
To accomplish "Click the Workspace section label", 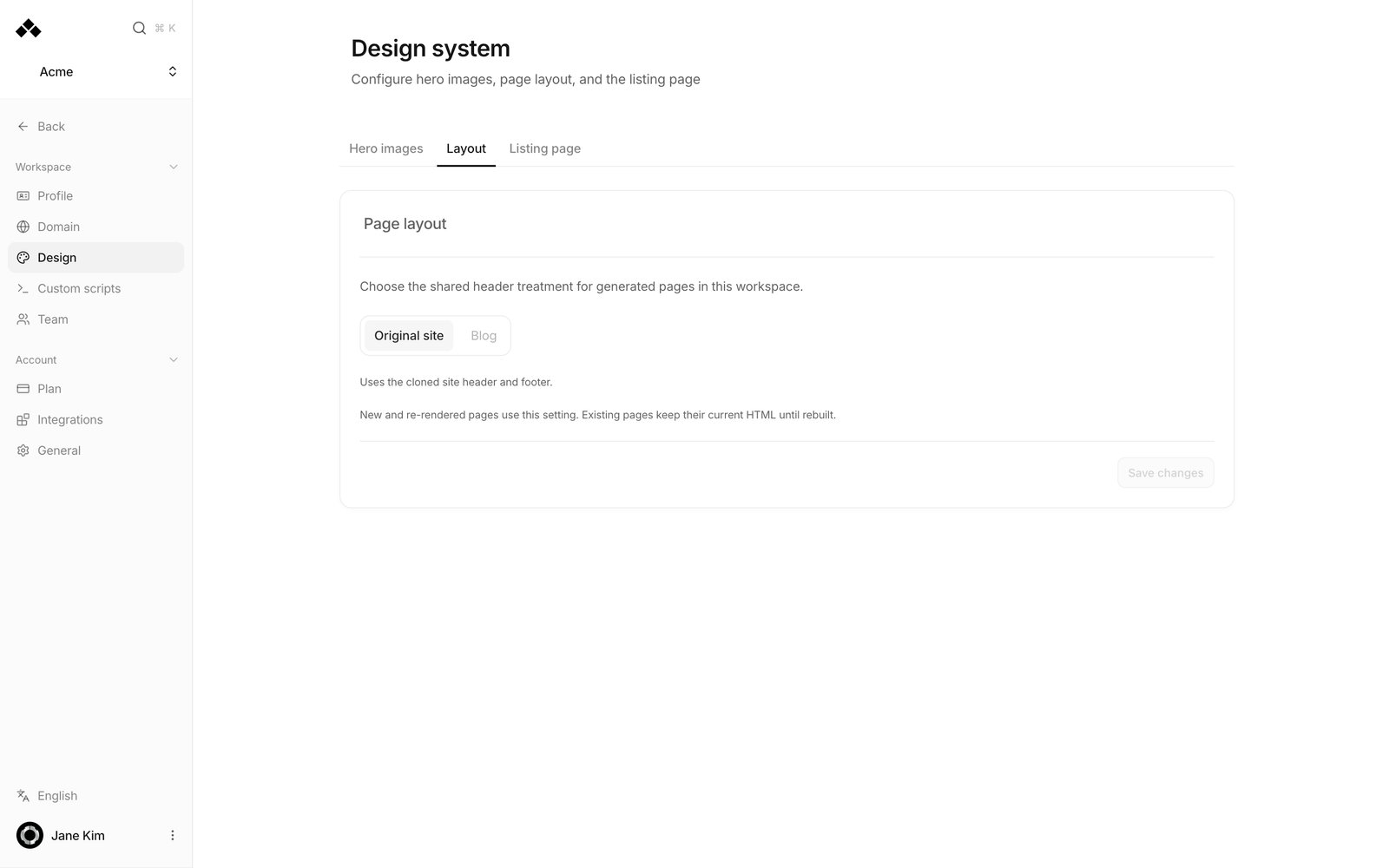I will click(x=43, y=167).
